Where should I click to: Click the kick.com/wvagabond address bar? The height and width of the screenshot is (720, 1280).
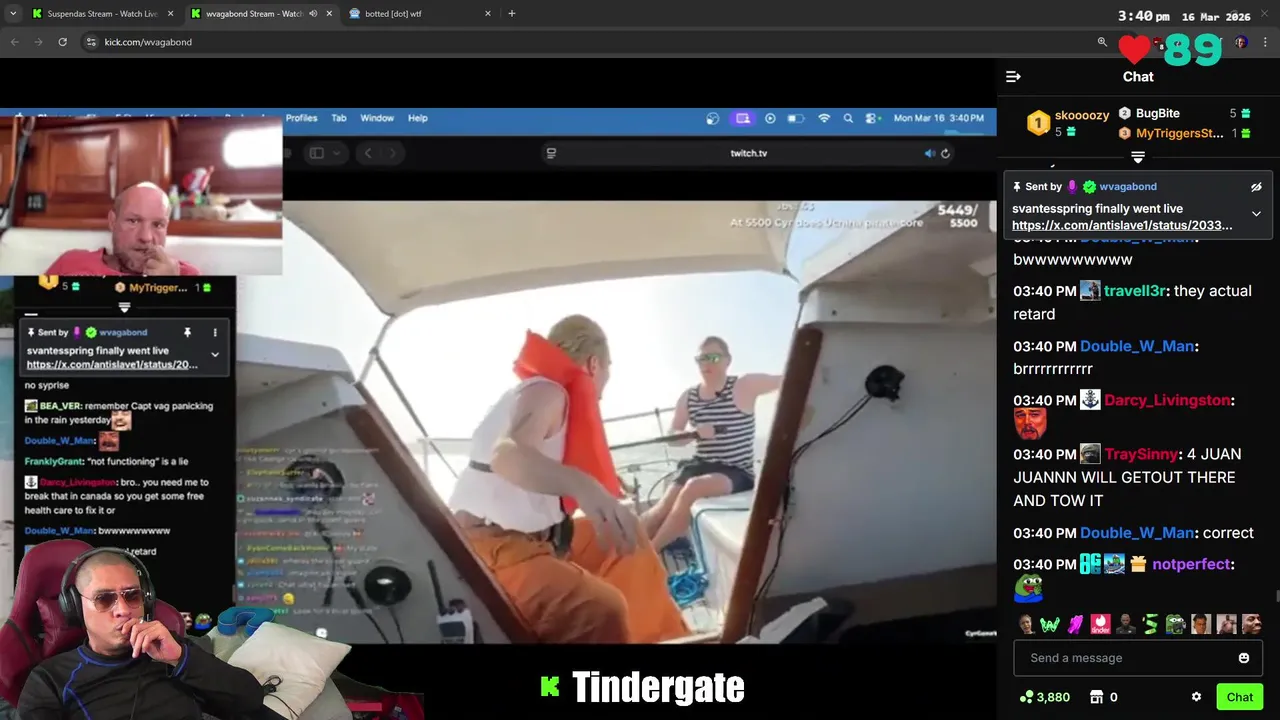148,42
